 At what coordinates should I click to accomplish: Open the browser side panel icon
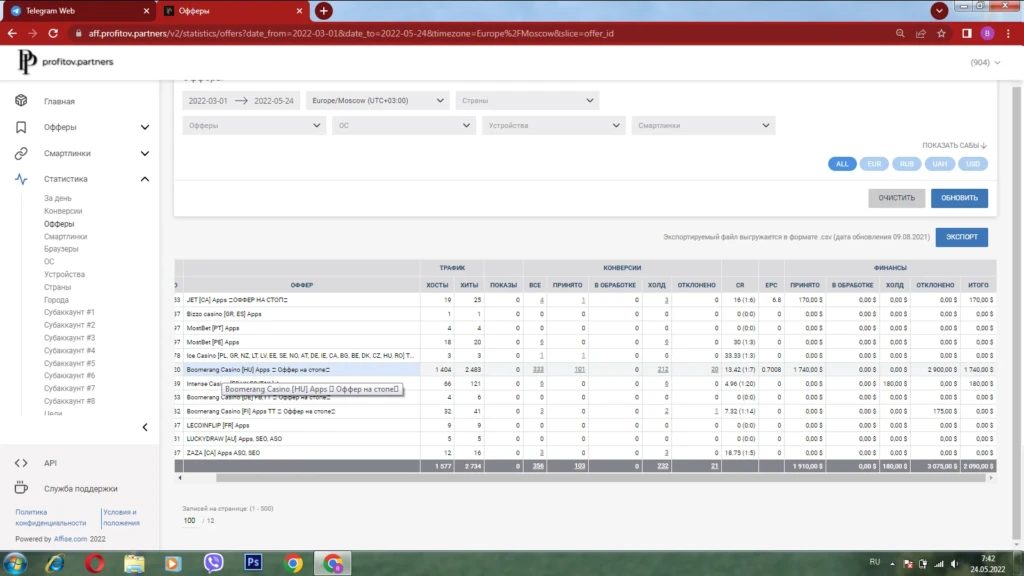pyautogui.click(x=967, y=33)
